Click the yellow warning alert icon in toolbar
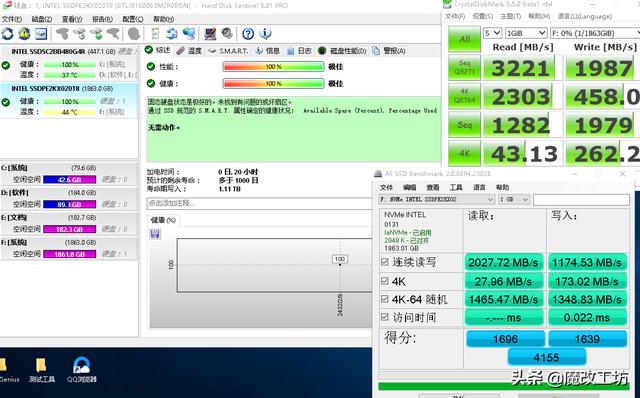The width and height of the screenshot is (640, 398). [24, 34]
